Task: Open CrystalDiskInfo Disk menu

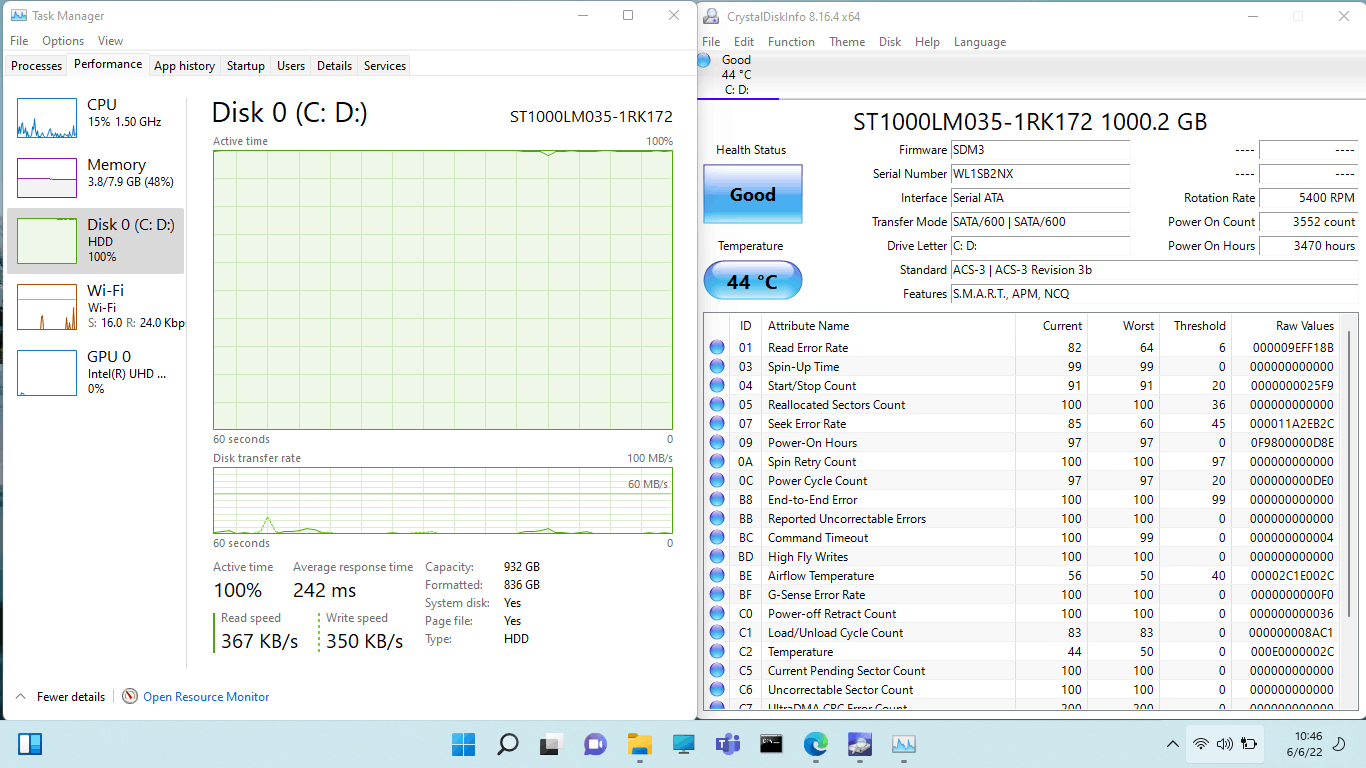Action: 890,42
